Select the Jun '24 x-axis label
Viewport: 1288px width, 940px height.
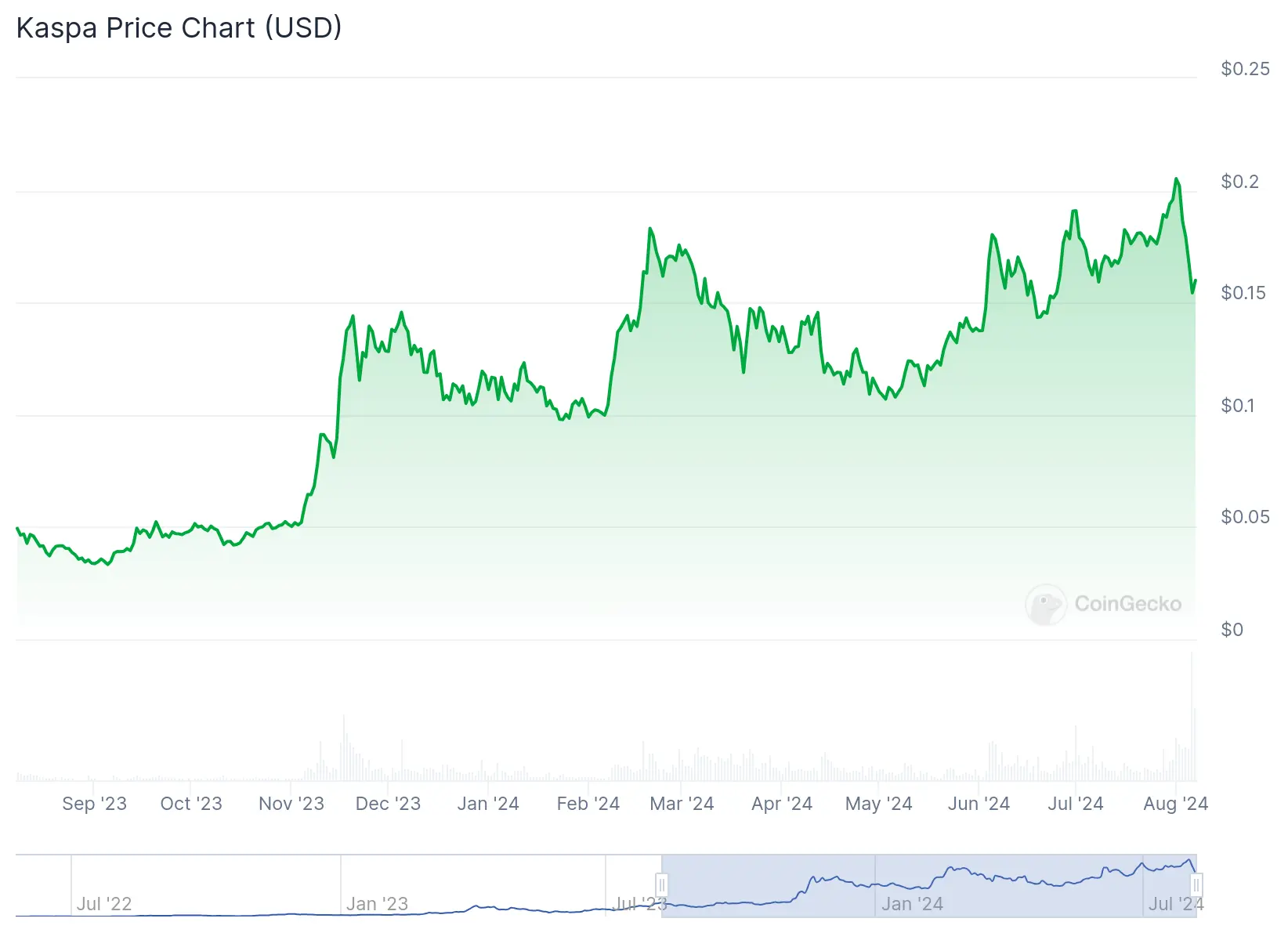point(979,804)
